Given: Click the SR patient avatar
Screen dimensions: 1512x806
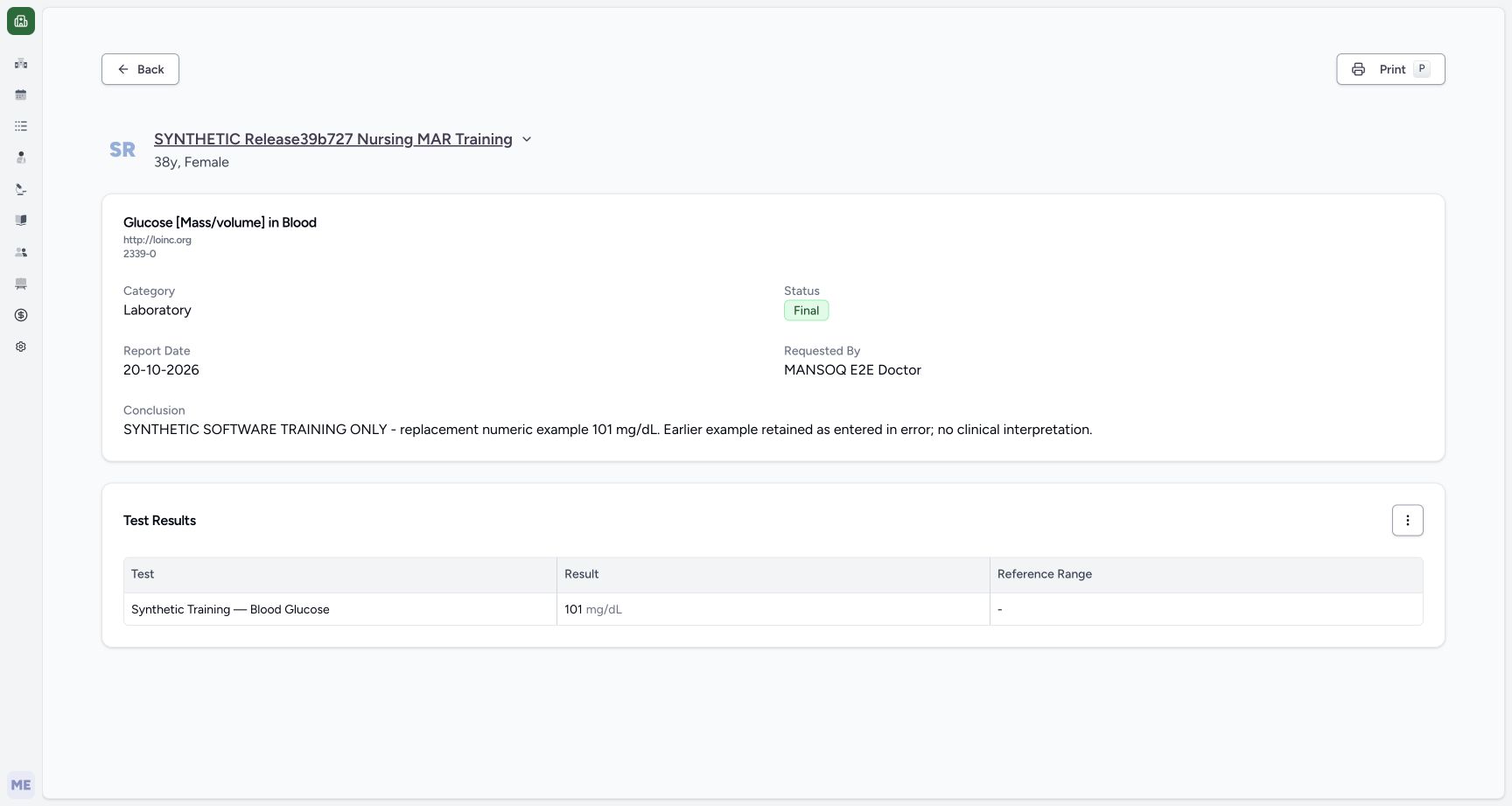Looking at the screenshot, I should 122,150.
